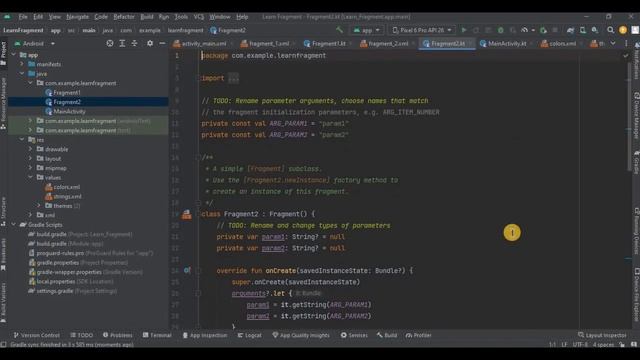Open App Quality Insights panel
The image size is (640, 360).
tap(301, 335)
